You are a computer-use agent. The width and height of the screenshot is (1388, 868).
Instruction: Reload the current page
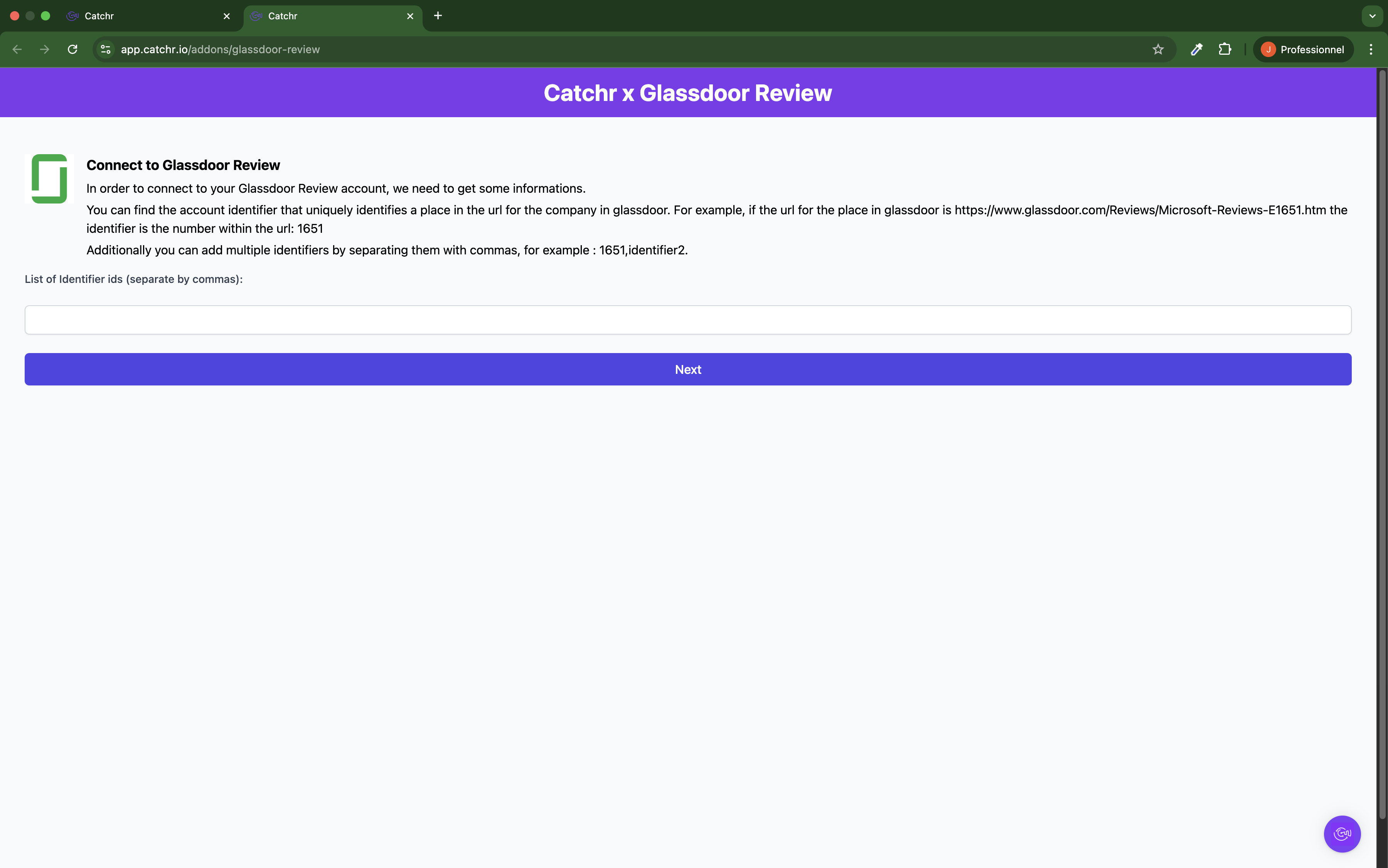click(x=72, y=49)
